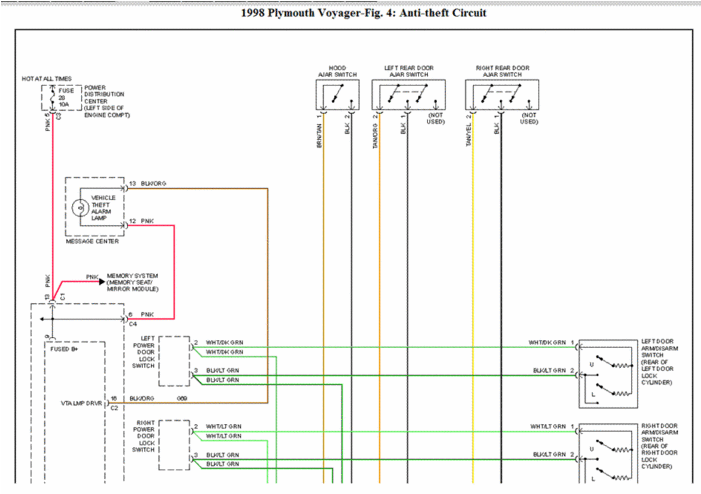This screenshot has width=701, height=494.
Task: Select the 'LEFT DOOR ARM/DISARM SWITCH' description
Action: click(659, 362)
